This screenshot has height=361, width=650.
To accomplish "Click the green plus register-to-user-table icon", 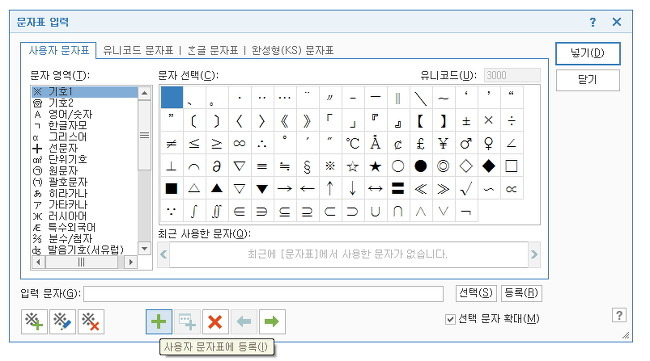I will pyautogui.click(x=159, y=322).
